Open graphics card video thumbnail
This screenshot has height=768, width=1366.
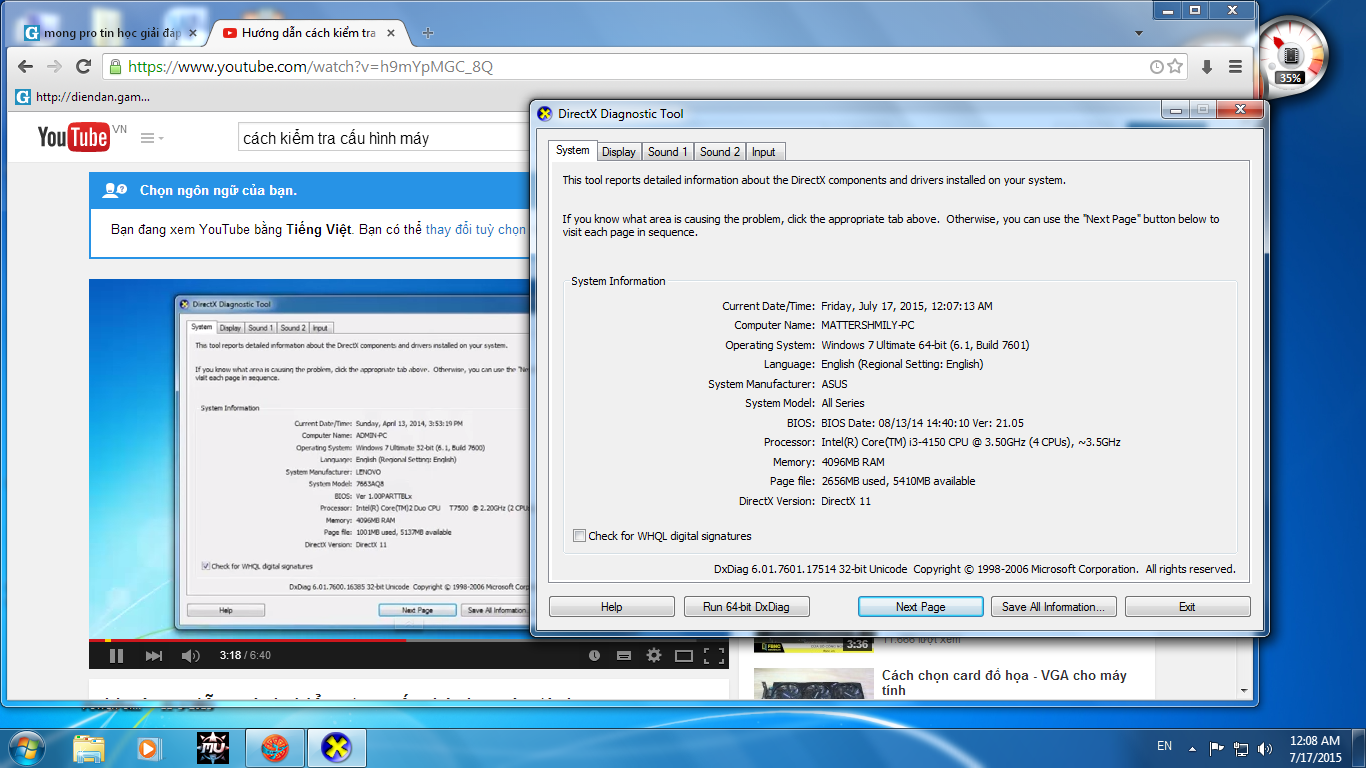coord(812,686)
